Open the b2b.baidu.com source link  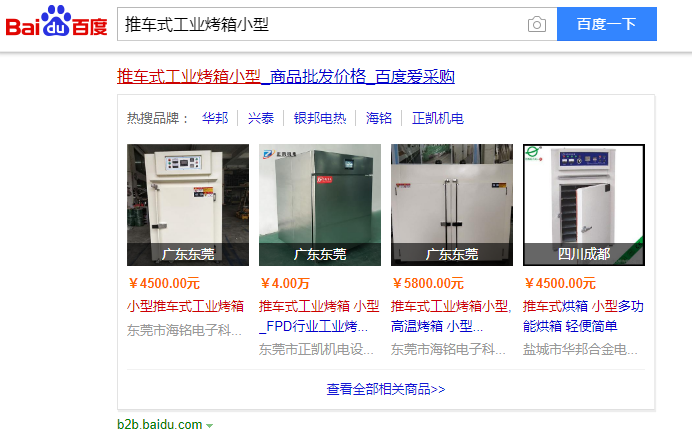tap(160, 425)
